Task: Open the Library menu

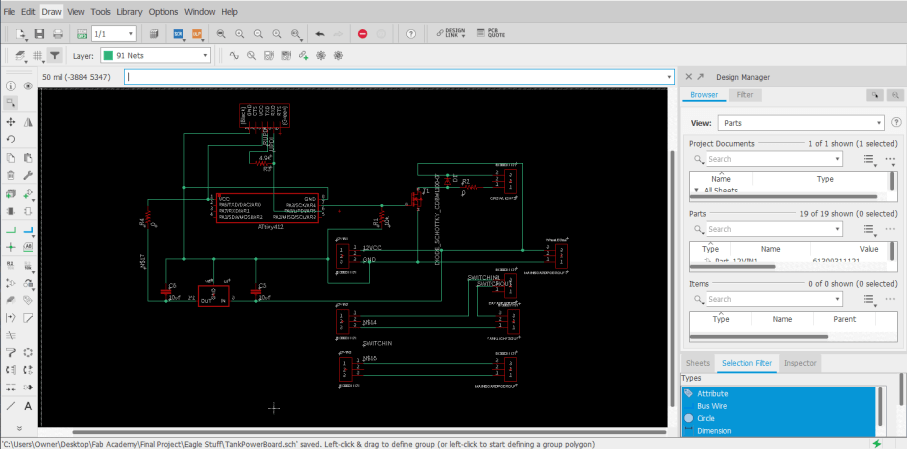Action: [128, 11]
